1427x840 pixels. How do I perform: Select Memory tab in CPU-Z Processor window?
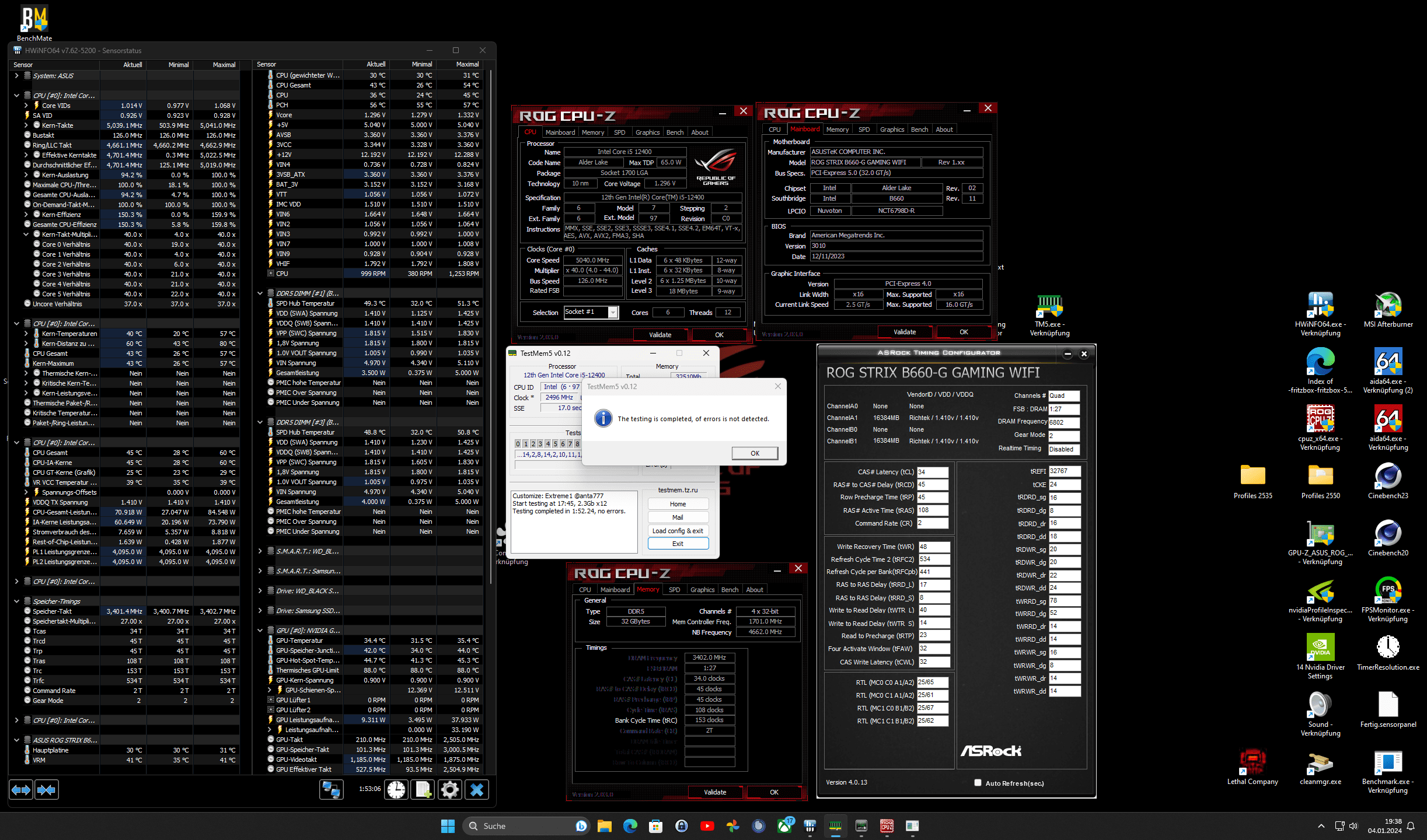coord(592,132)
